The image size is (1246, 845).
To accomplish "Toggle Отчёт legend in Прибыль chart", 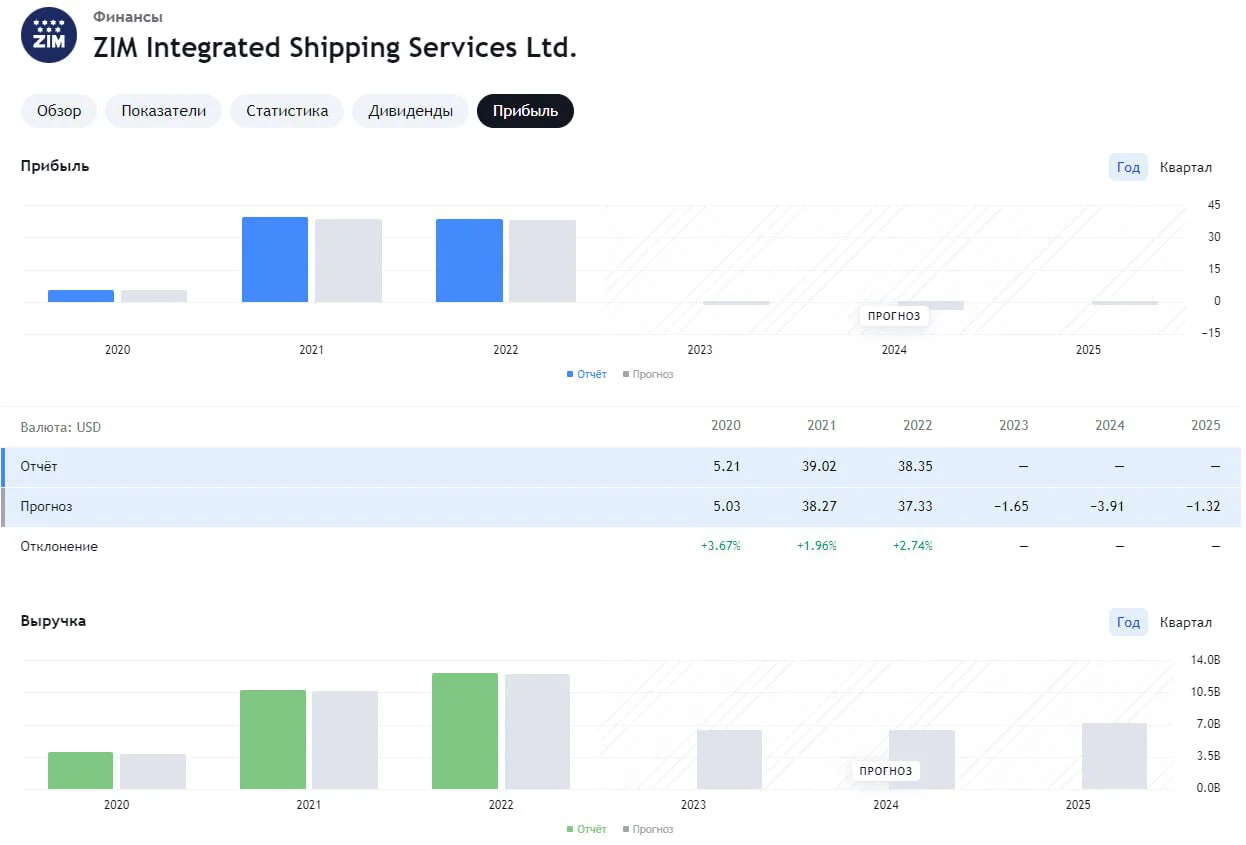I will coord(586,374).
